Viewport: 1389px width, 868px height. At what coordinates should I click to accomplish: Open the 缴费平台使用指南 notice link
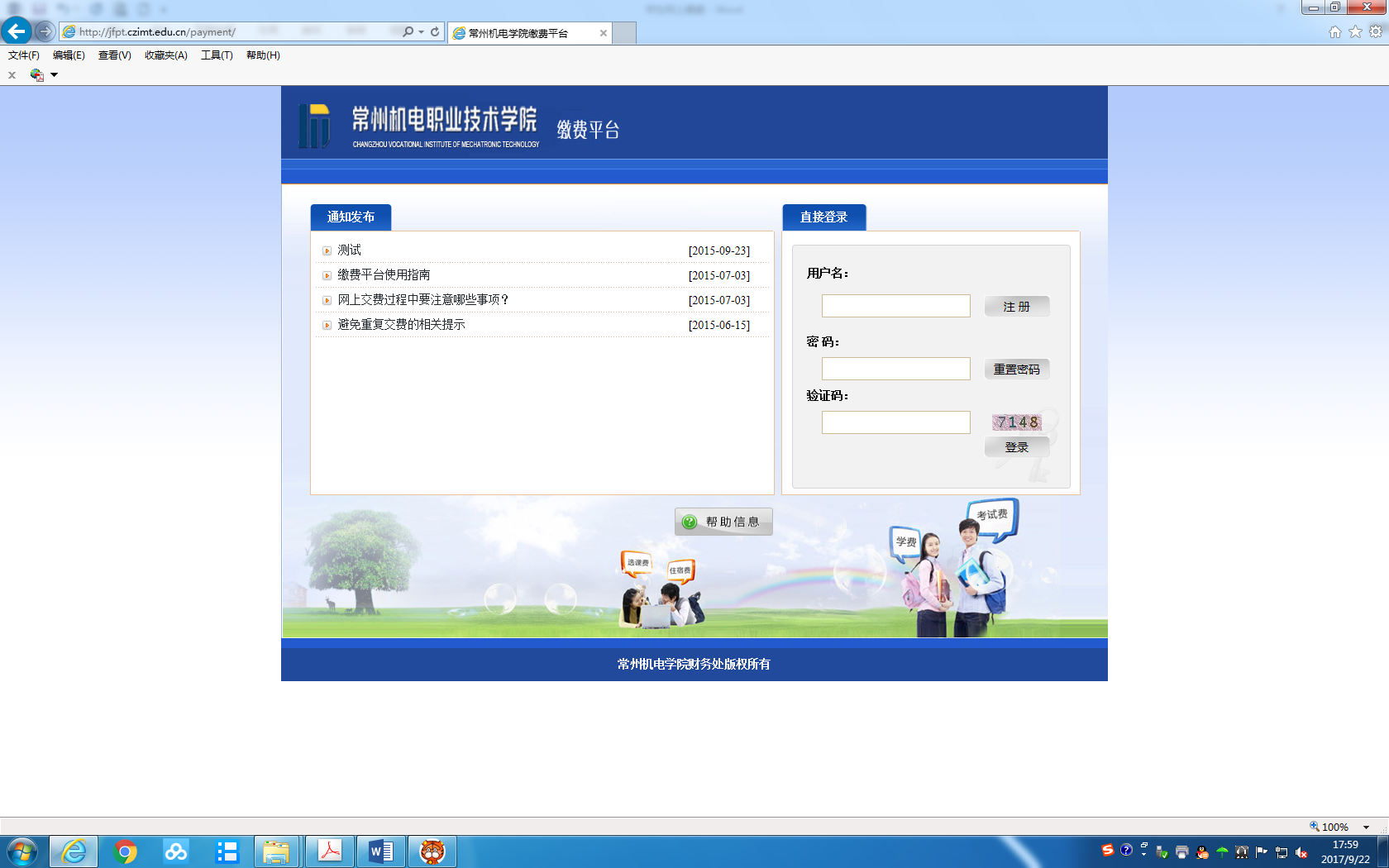pos(384,274)
